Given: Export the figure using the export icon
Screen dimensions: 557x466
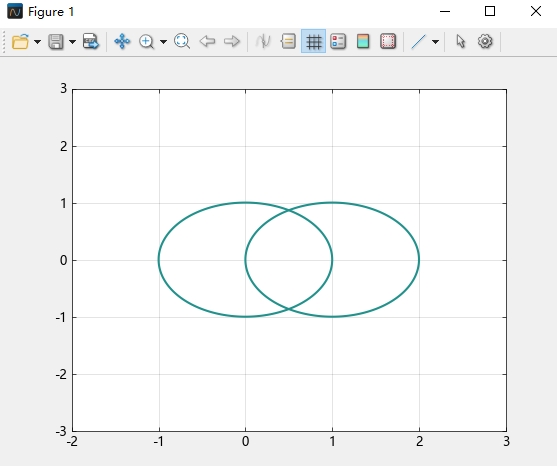Looking at the screenshot, I should [x=91, y=42].
